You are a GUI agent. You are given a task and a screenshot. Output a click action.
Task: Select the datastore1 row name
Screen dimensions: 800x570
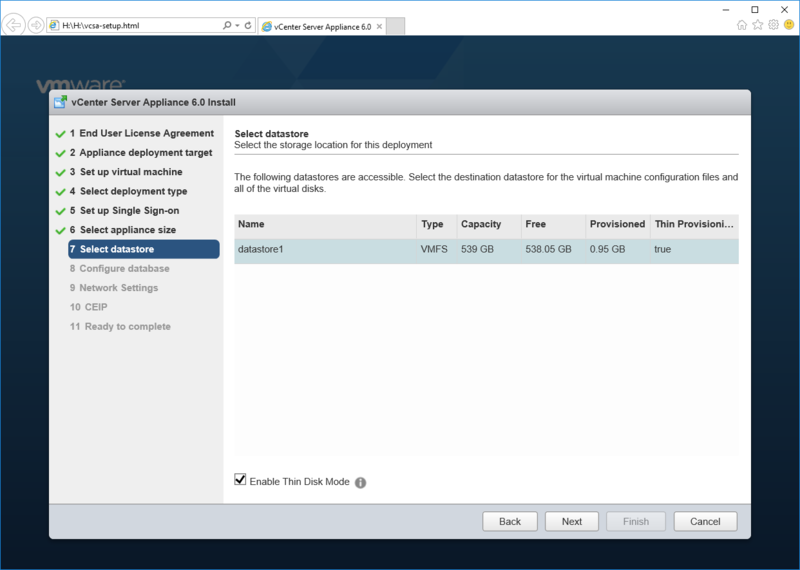point(261,250)
